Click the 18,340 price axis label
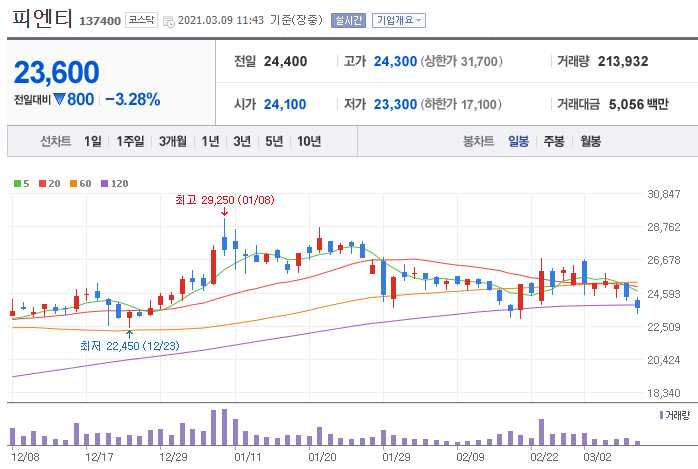This screenshot has height=469, width=698. pyautogui.click(x=664, y=393)
